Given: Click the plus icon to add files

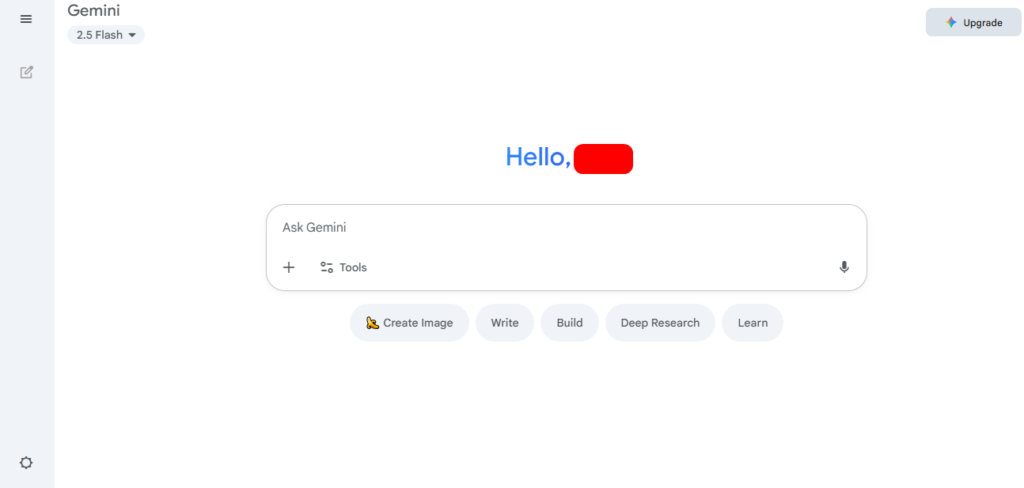Looking at the screenshot, I should 289,267.
